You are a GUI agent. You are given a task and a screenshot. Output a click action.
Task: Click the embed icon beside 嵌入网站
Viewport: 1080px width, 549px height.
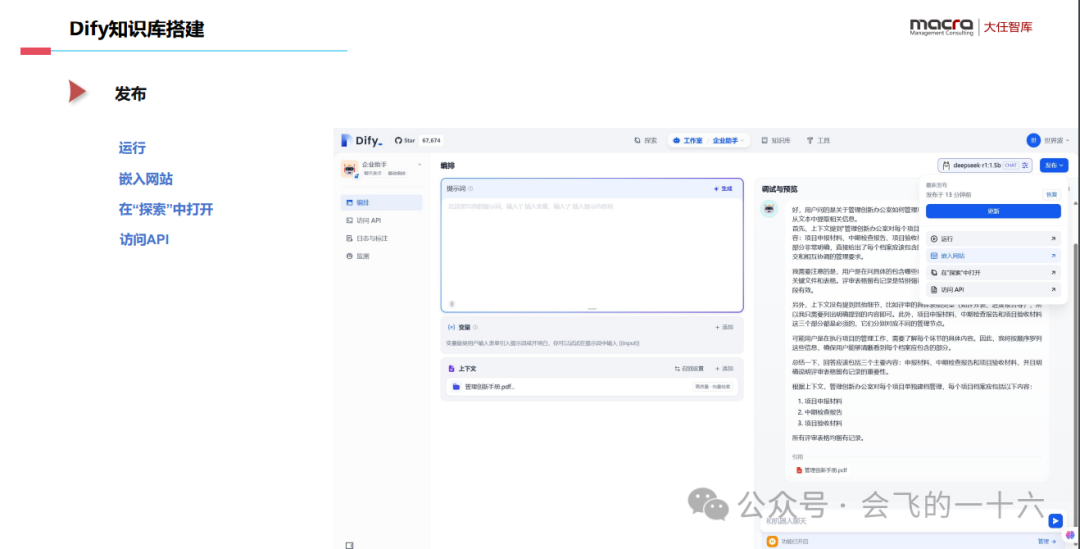[x=934, y=255]
